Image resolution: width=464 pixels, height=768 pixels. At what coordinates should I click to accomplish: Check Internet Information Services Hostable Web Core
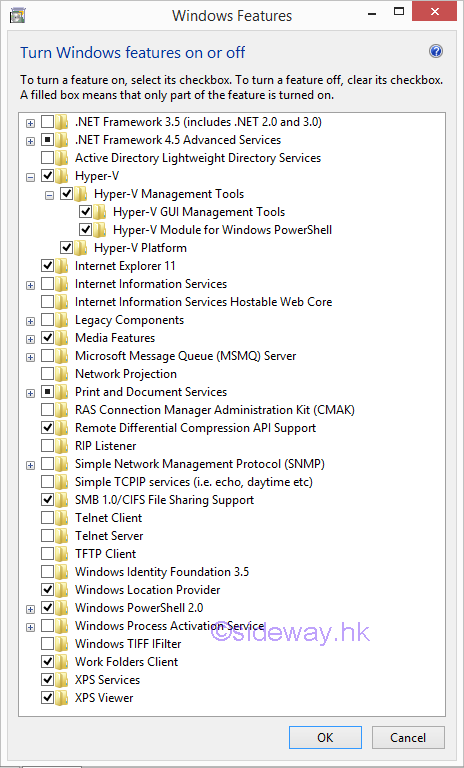click(48, 302)
